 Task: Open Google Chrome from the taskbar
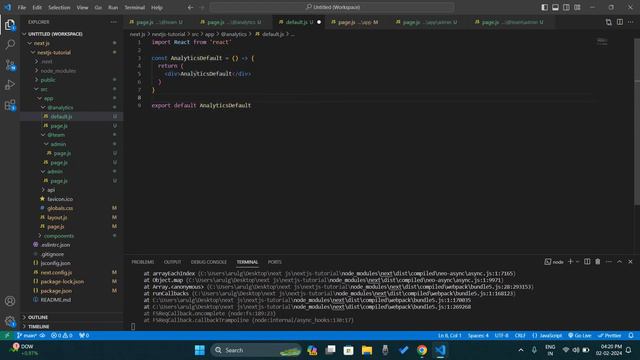[x=422, y=350]
